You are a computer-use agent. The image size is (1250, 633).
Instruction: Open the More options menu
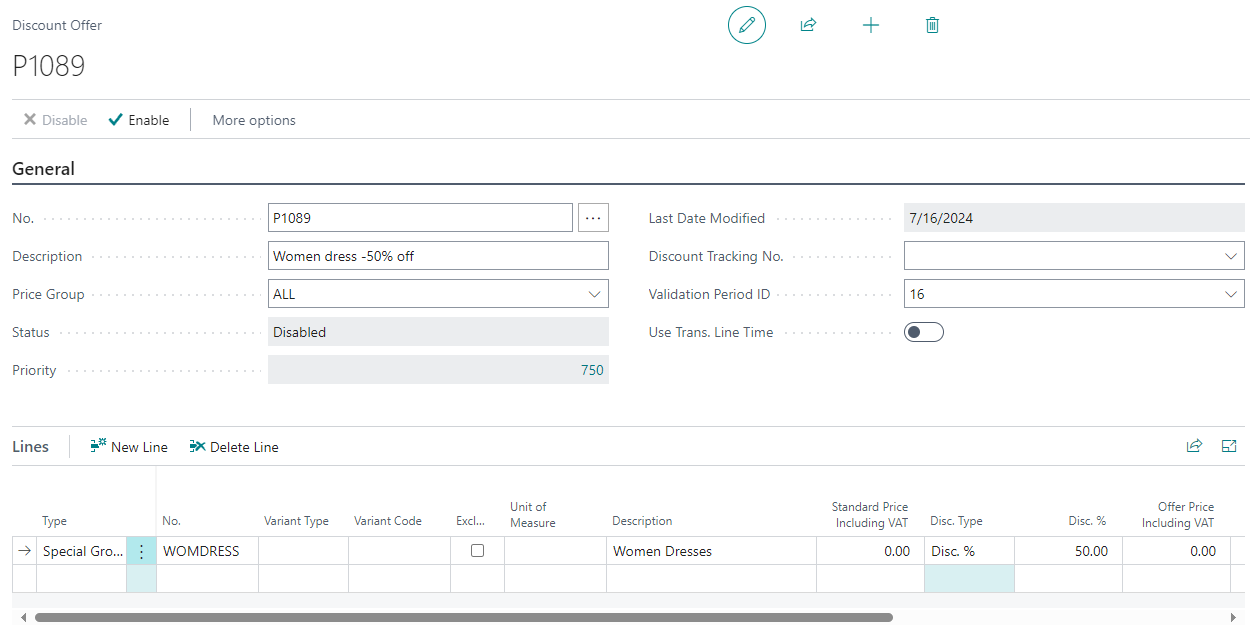point(254,120)
